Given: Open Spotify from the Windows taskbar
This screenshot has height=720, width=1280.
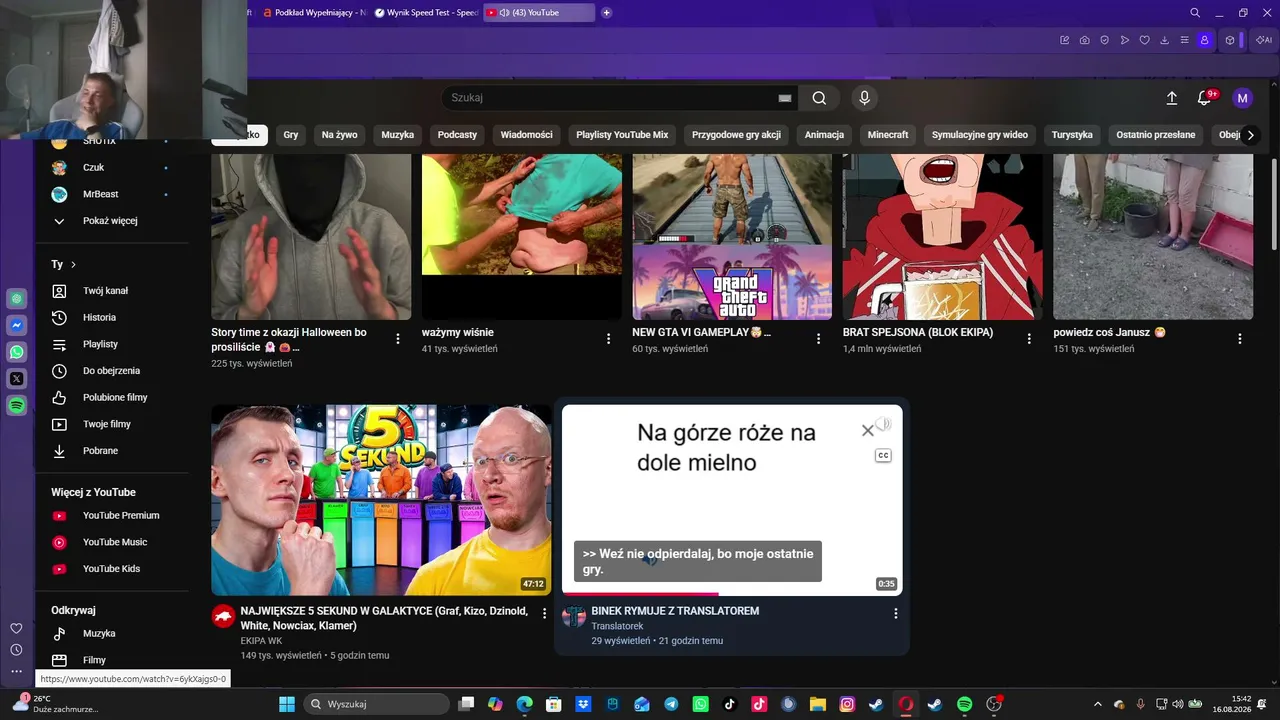Looking at the screenshot, I should pos(964,704).
